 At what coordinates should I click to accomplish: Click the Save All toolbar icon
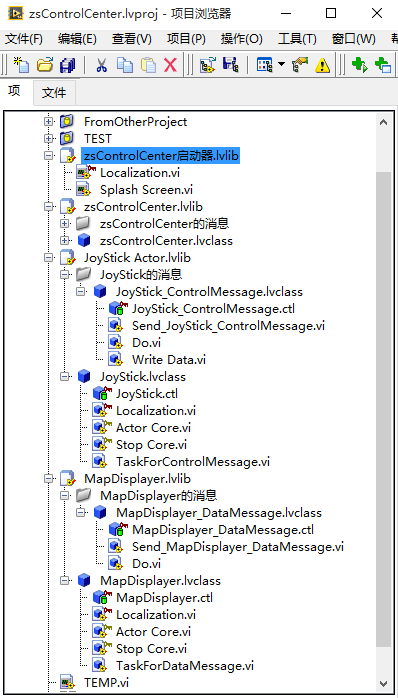click(x=68, y=65)
